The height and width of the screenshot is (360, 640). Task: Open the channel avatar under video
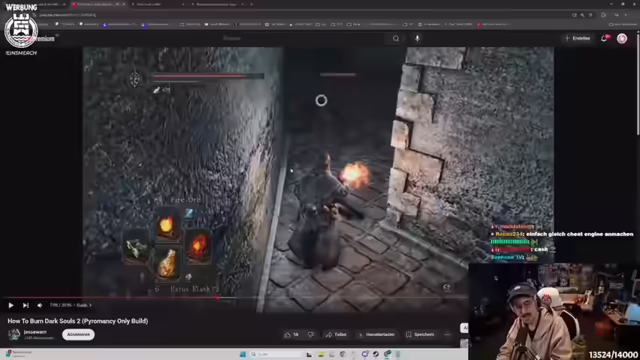(x=14, y=334)
